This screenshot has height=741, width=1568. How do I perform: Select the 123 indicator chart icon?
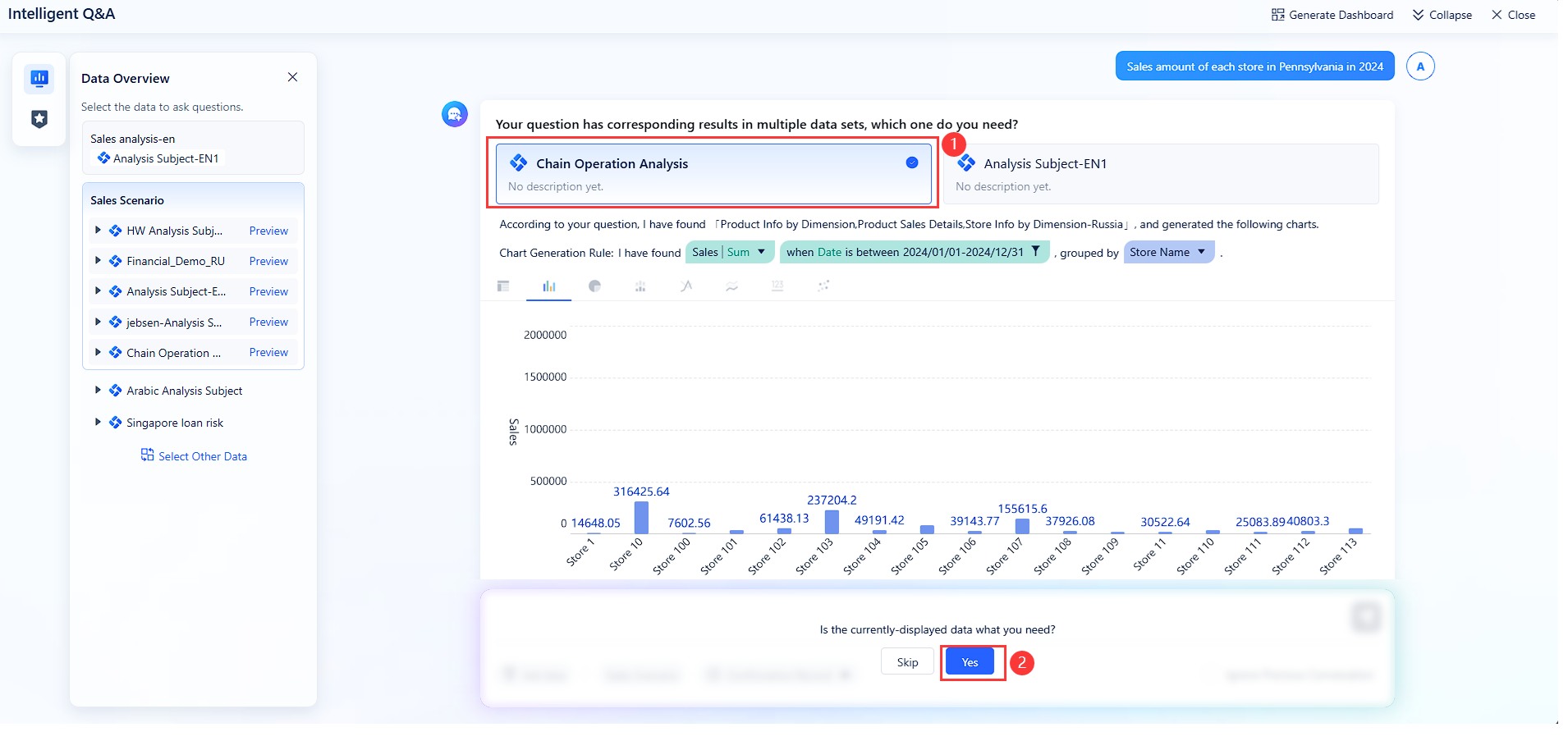(777, 286)
